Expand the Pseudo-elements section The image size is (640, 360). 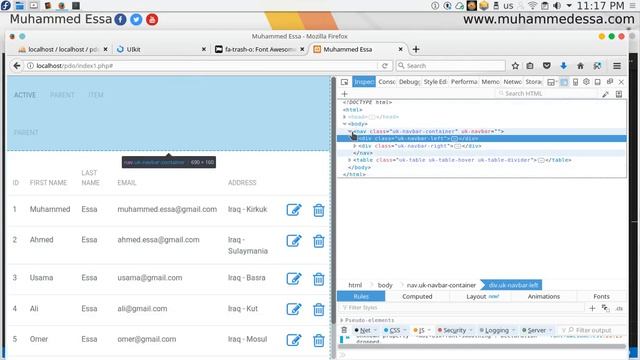pos(342,320)
